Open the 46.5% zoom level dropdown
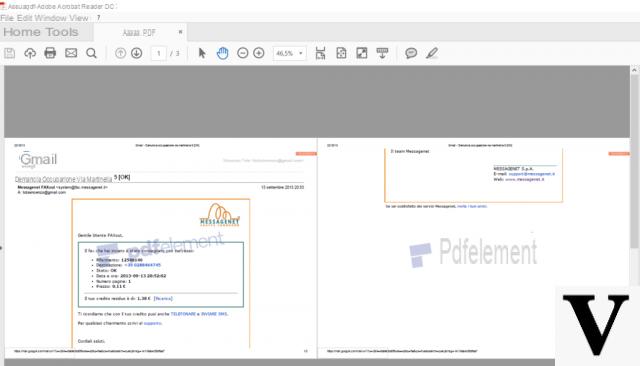 click(x=290, y=53)
